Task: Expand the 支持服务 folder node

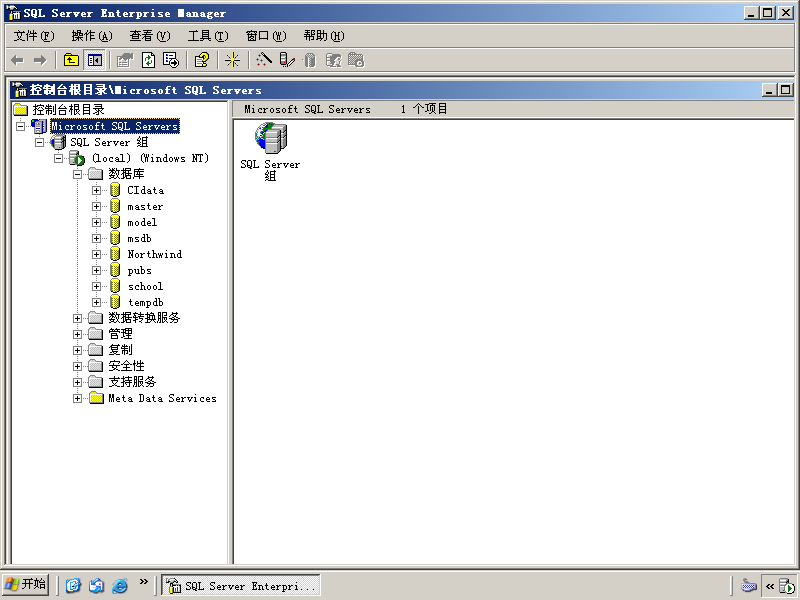Action: tap(78, 383)
